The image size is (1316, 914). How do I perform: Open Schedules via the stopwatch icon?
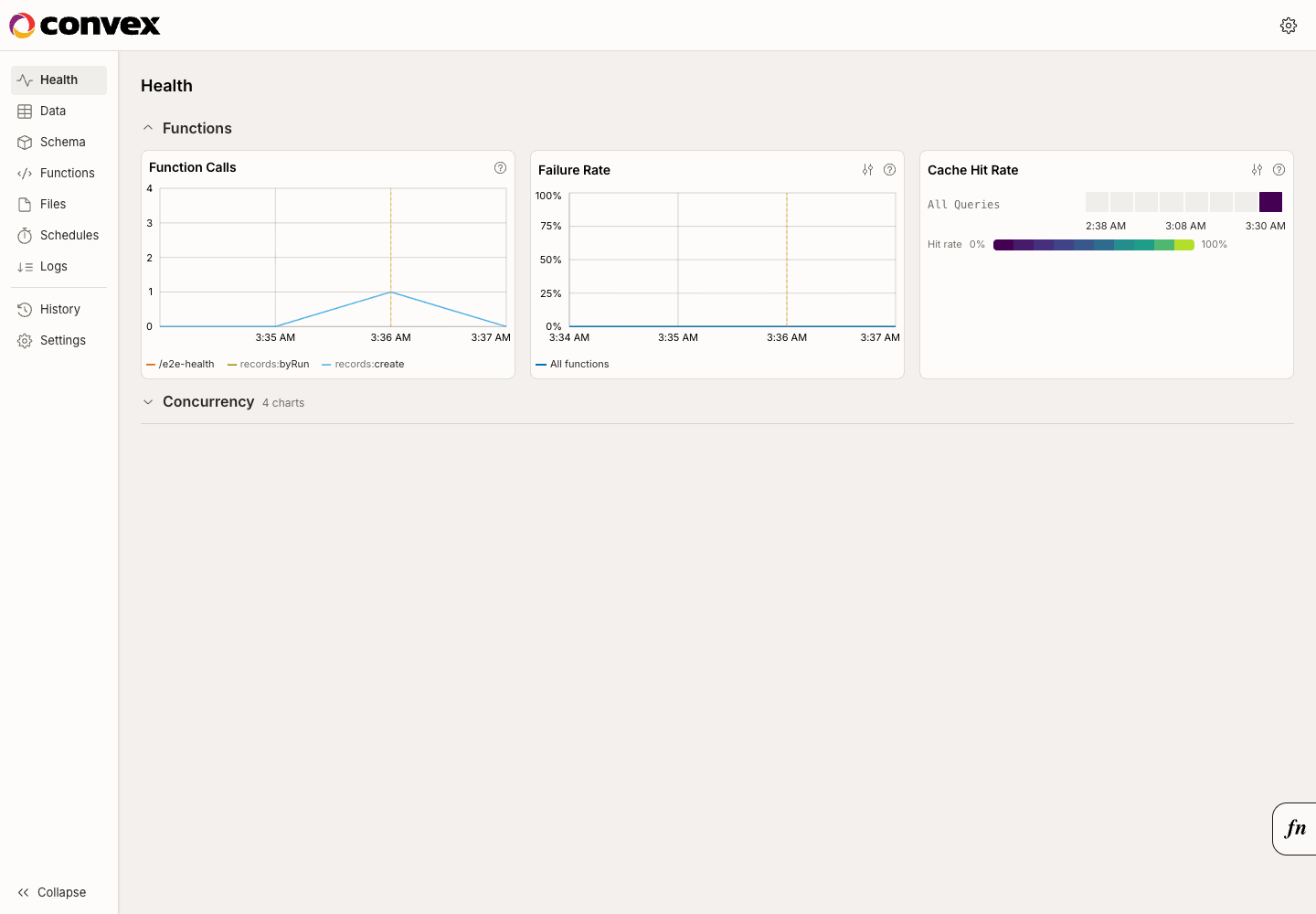(x=25, y=236)
